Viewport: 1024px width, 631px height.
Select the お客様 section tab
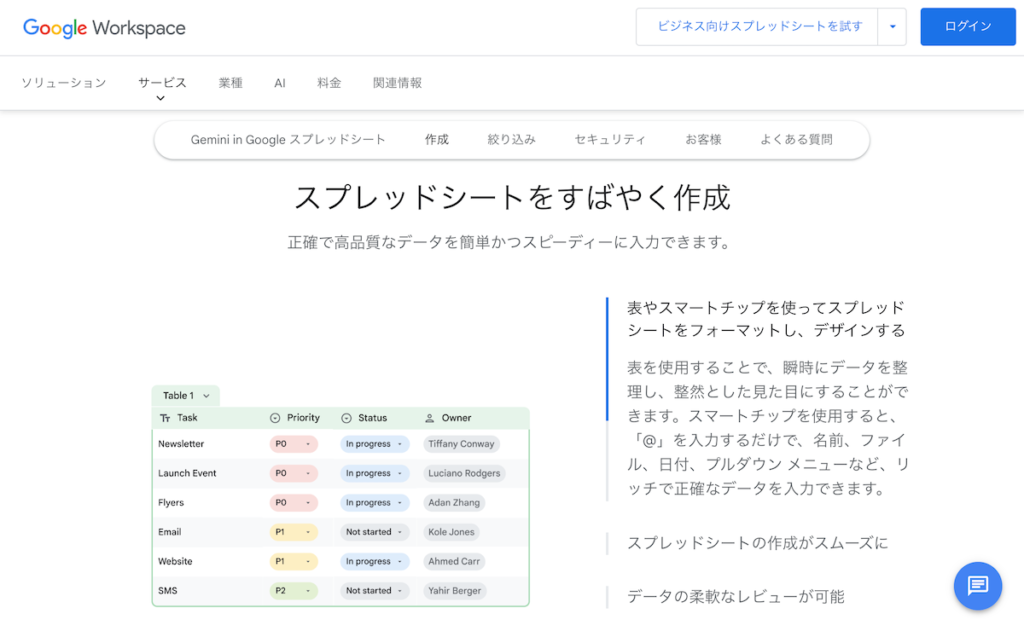click(x=703, y=140)
